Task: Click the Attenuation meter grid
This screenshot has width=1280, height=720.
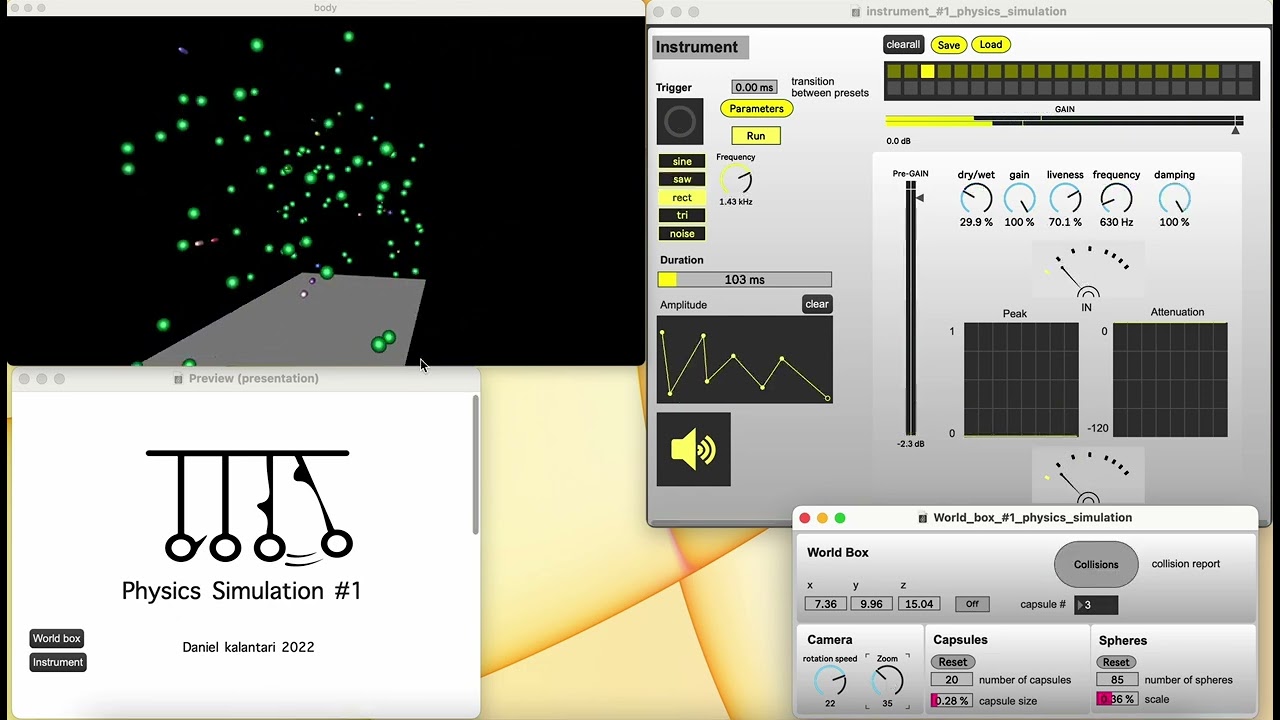Action: (1170, 380)
